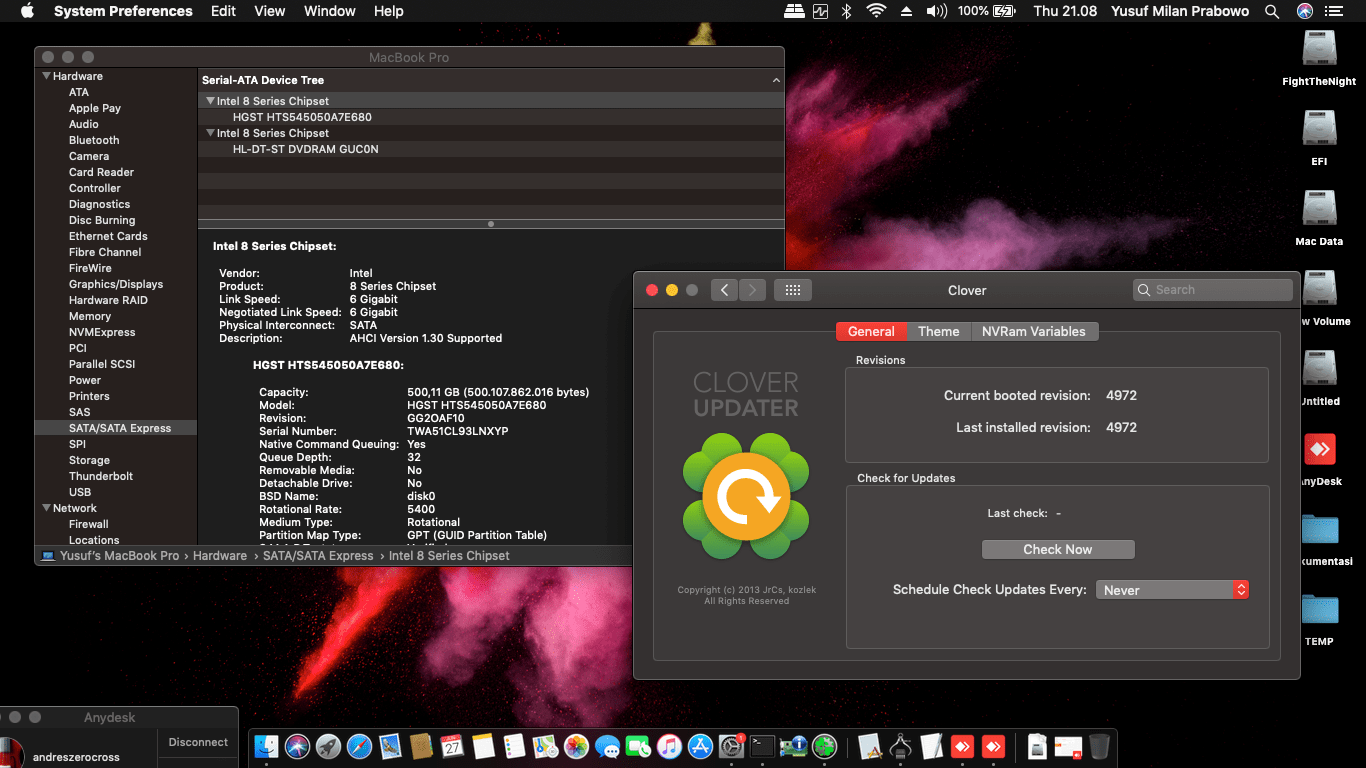Open Trash in dock
The height and width of the screenshot is (768, 1366).
1100,746
